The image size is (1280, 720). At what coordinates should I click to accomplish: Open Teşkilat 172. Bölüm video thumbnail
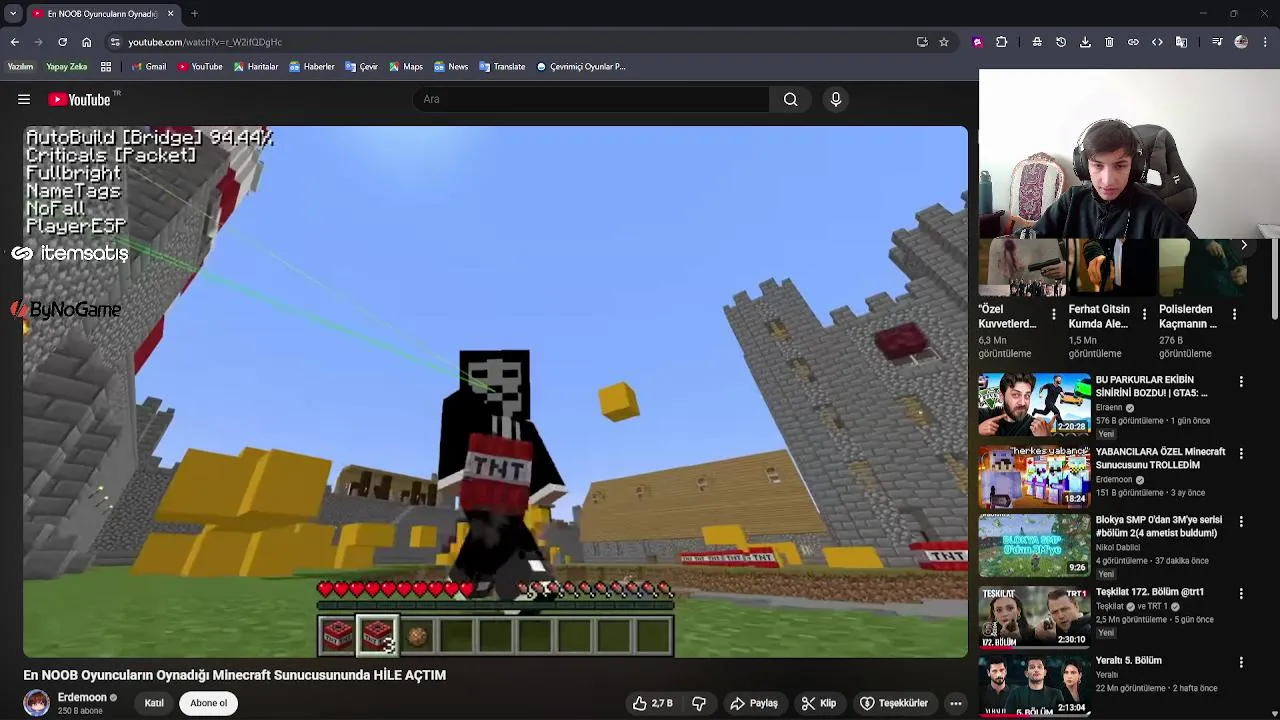coord(1034,617)
